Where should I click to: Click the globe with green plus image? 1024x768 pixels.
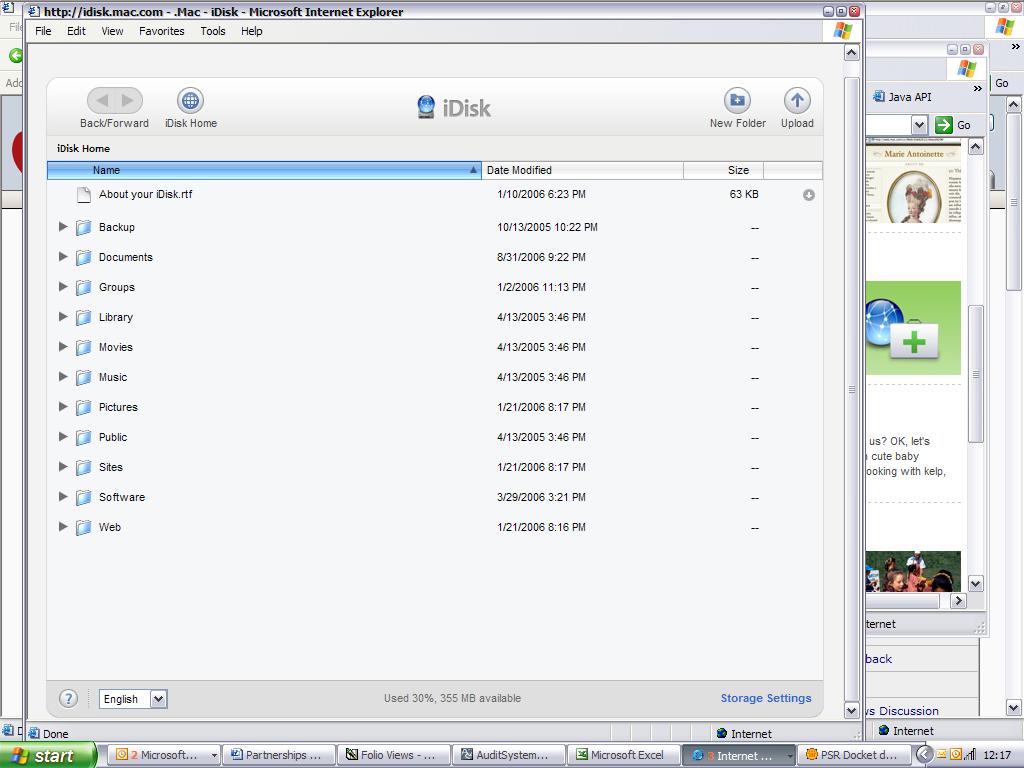[x=913, y=328]
